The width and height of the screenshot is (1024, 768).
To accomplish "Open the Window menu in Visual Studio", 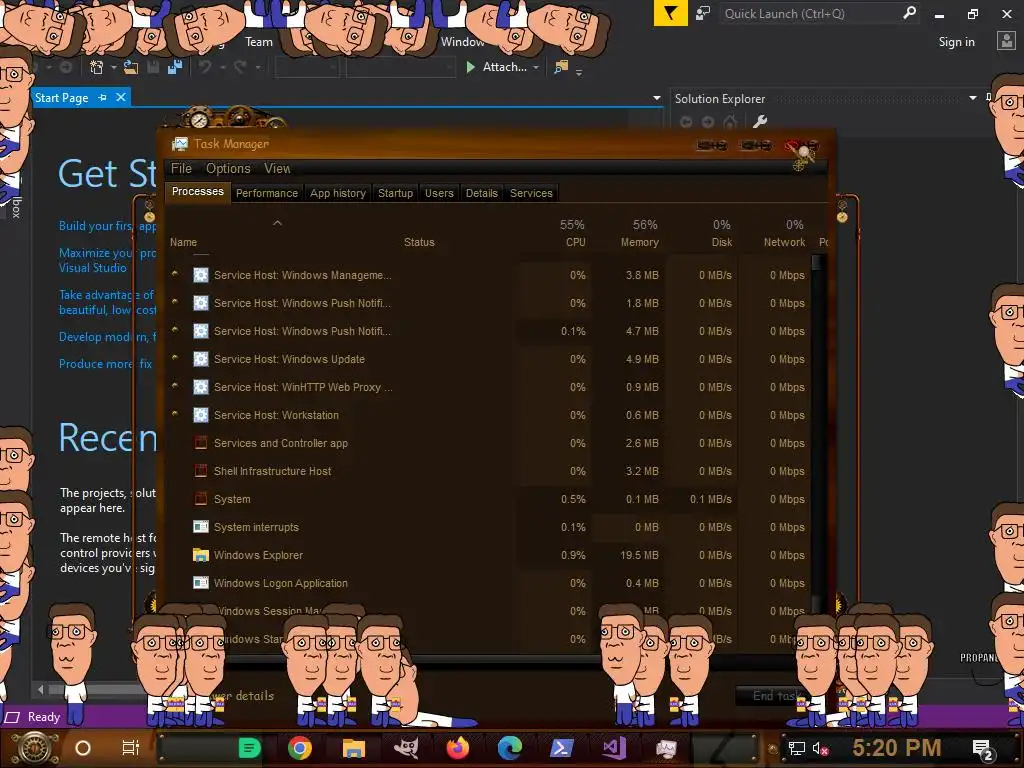I will click(462, 42).
